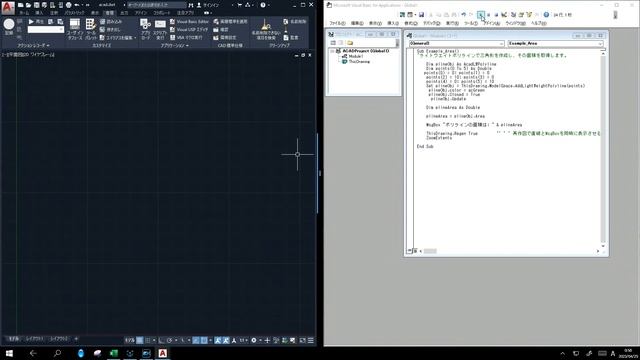
Task: Open workspace switching gear menu
Action: click(x=255, y=340)
